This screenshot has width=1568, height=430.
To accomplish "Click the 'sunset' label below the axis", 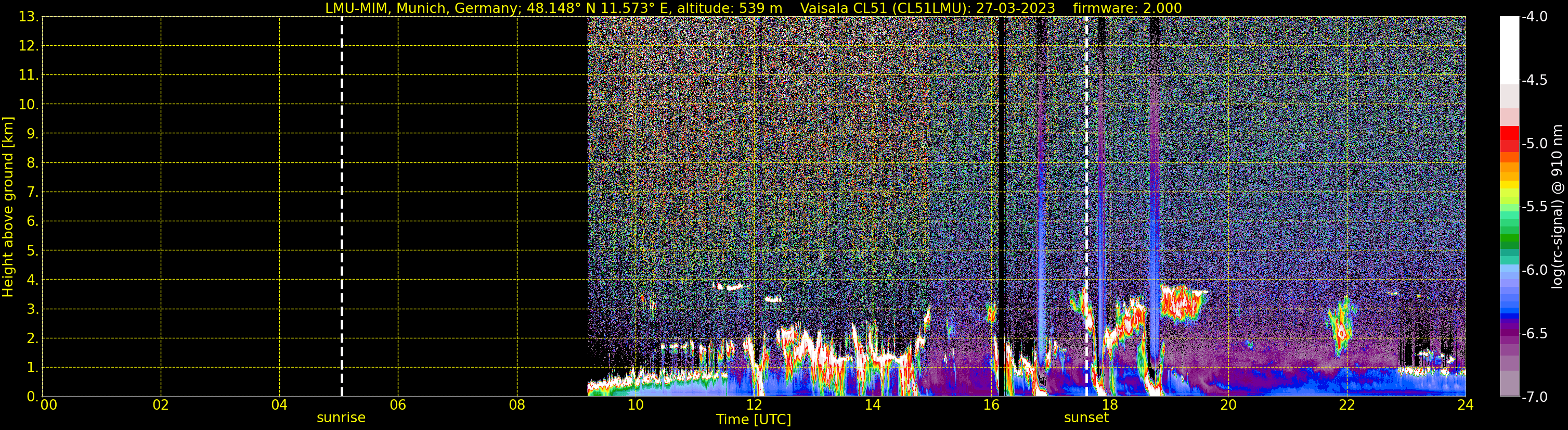I will pos(1086,417).
